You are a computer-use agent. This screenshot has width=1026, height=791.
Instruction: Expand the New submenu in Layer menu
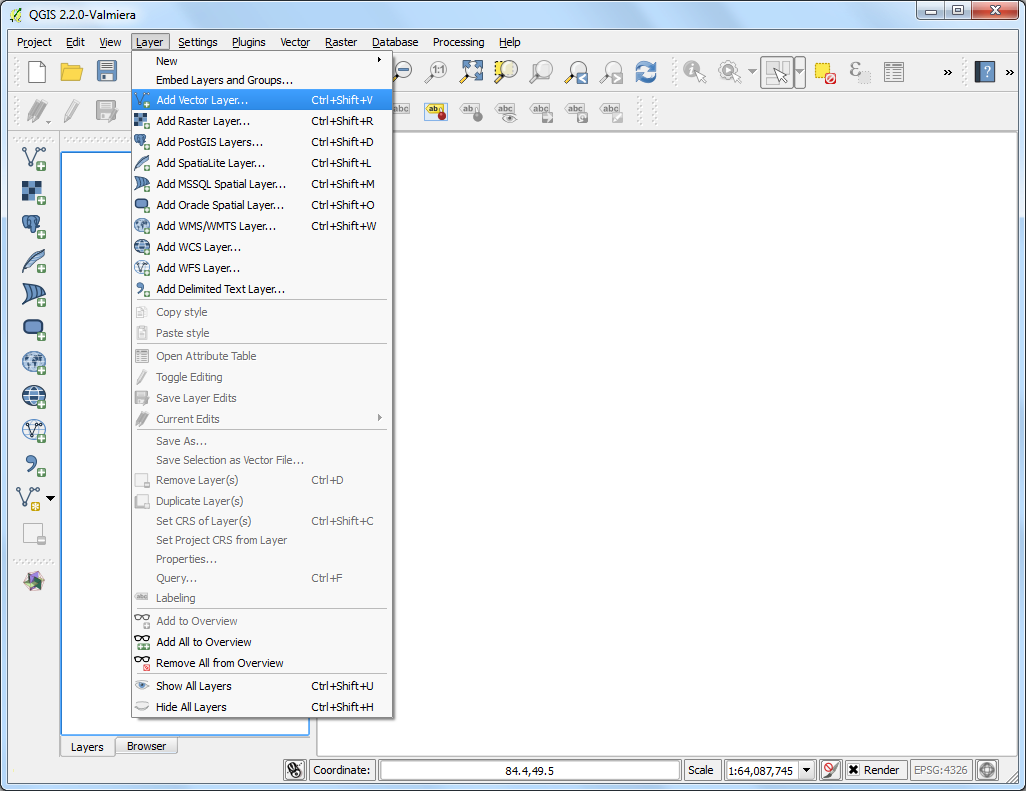coord(262,61)
